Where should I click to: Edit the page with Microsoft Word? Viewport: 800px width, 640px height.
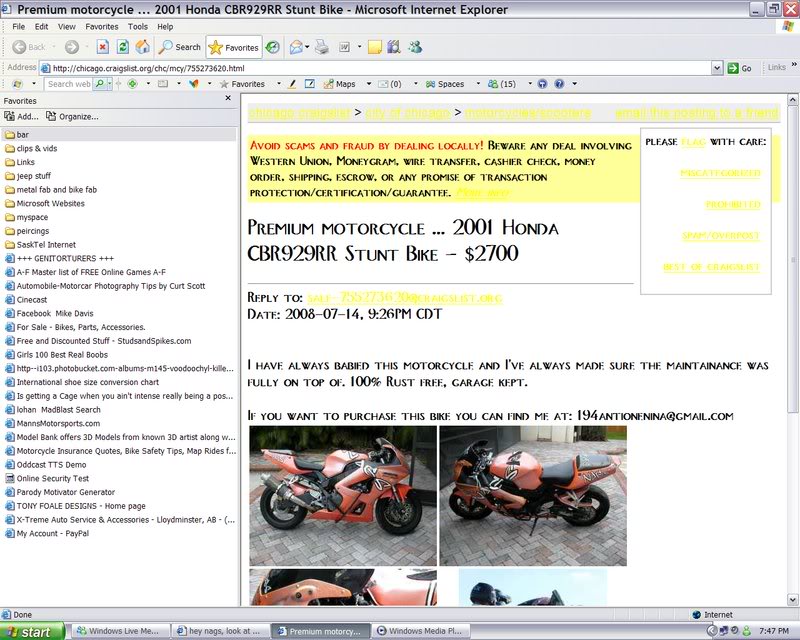pos(344,46)
